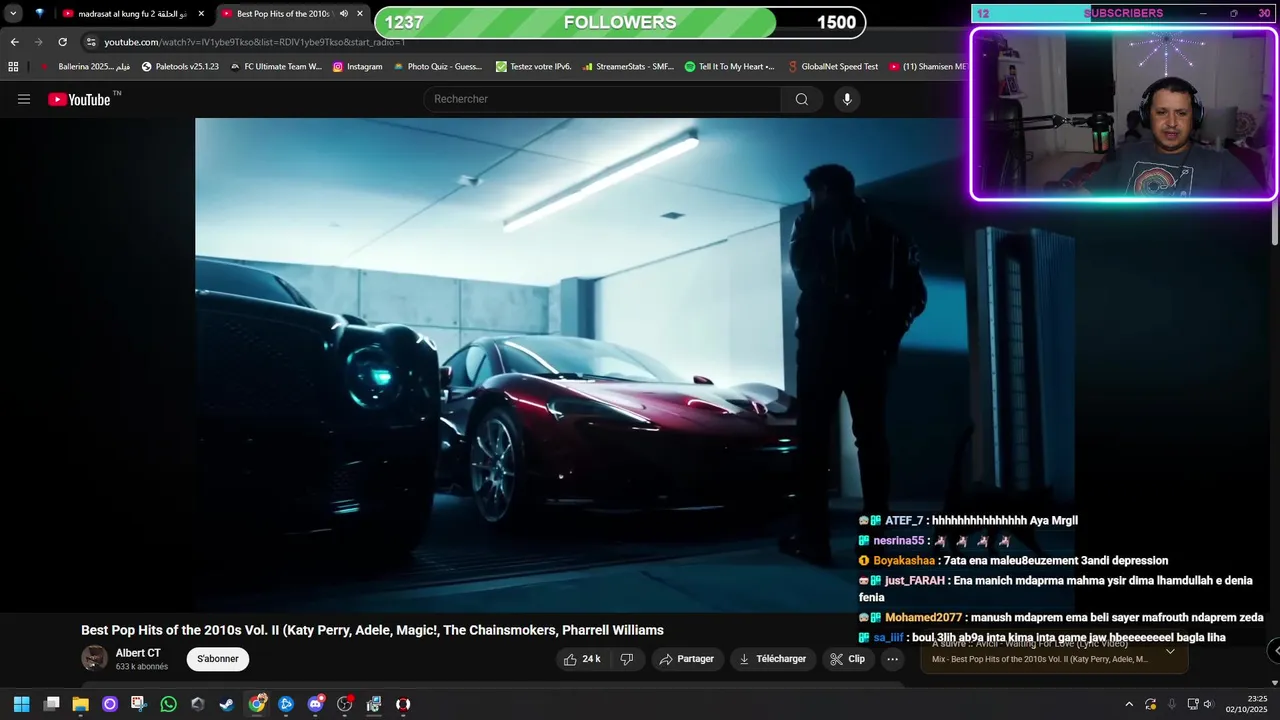Open the three-dots more actions menu

[893, 659]
